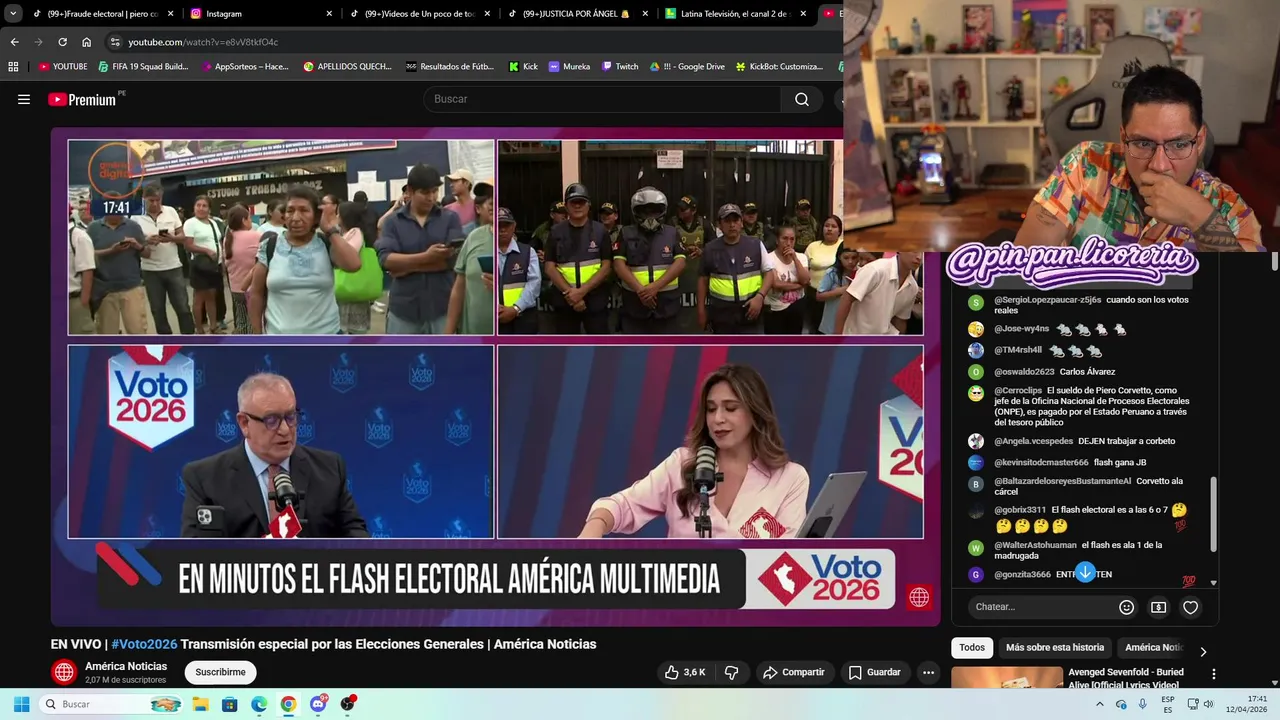Open FIFA 19 Squad Builder bookmark
Viewport: 1280px width, 720px height.
[143, 67]
